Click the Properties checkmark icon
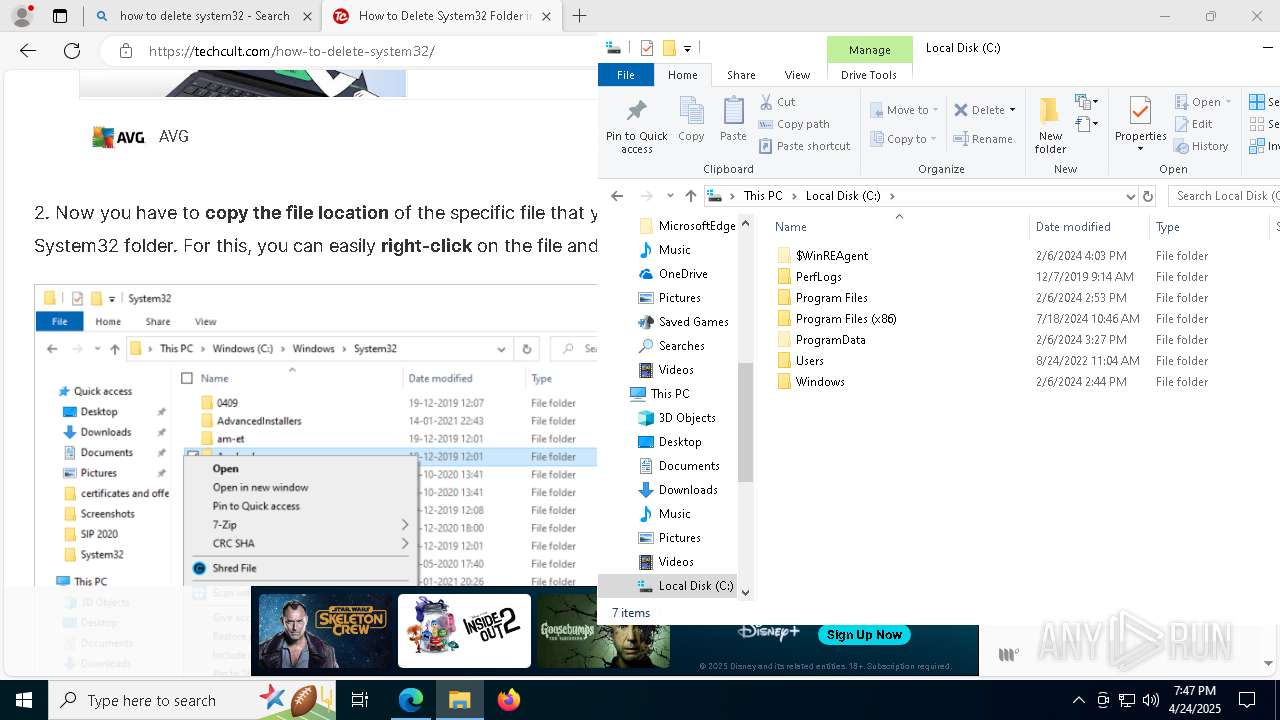1280x720 pixels. coord(1140,110)
